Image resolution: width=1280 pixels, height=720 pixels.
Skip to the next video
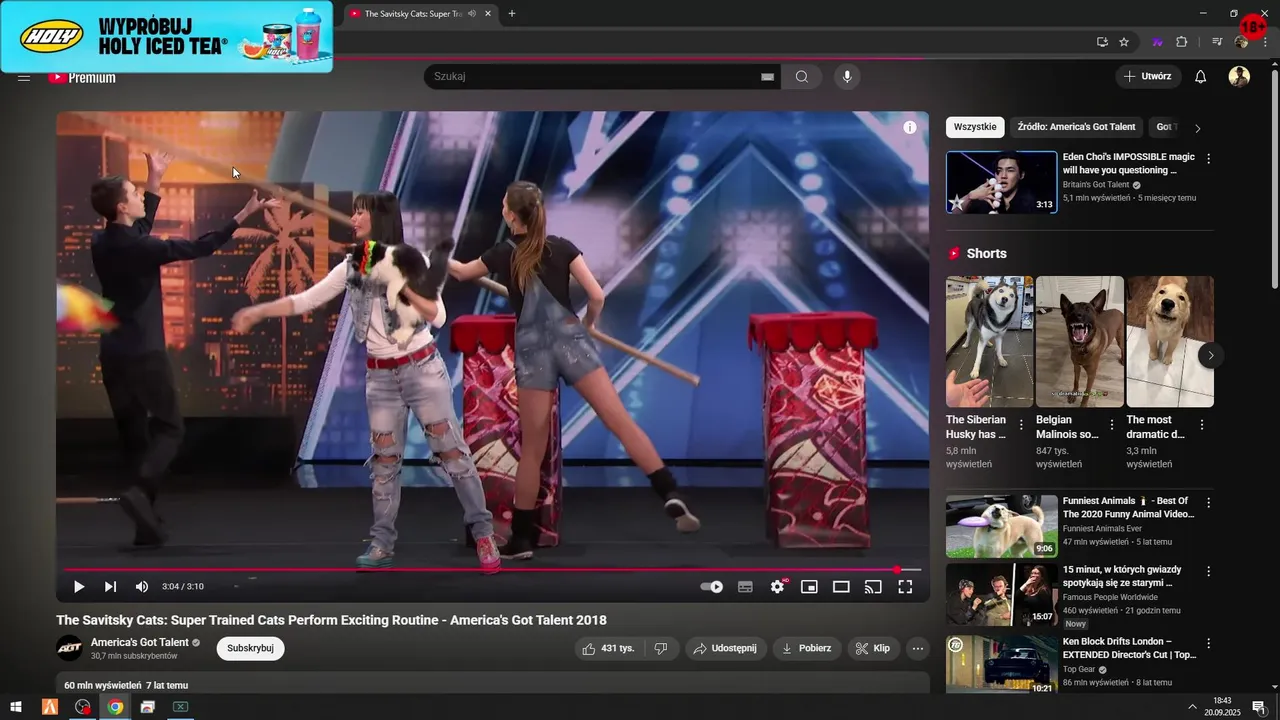coord(110,587)
